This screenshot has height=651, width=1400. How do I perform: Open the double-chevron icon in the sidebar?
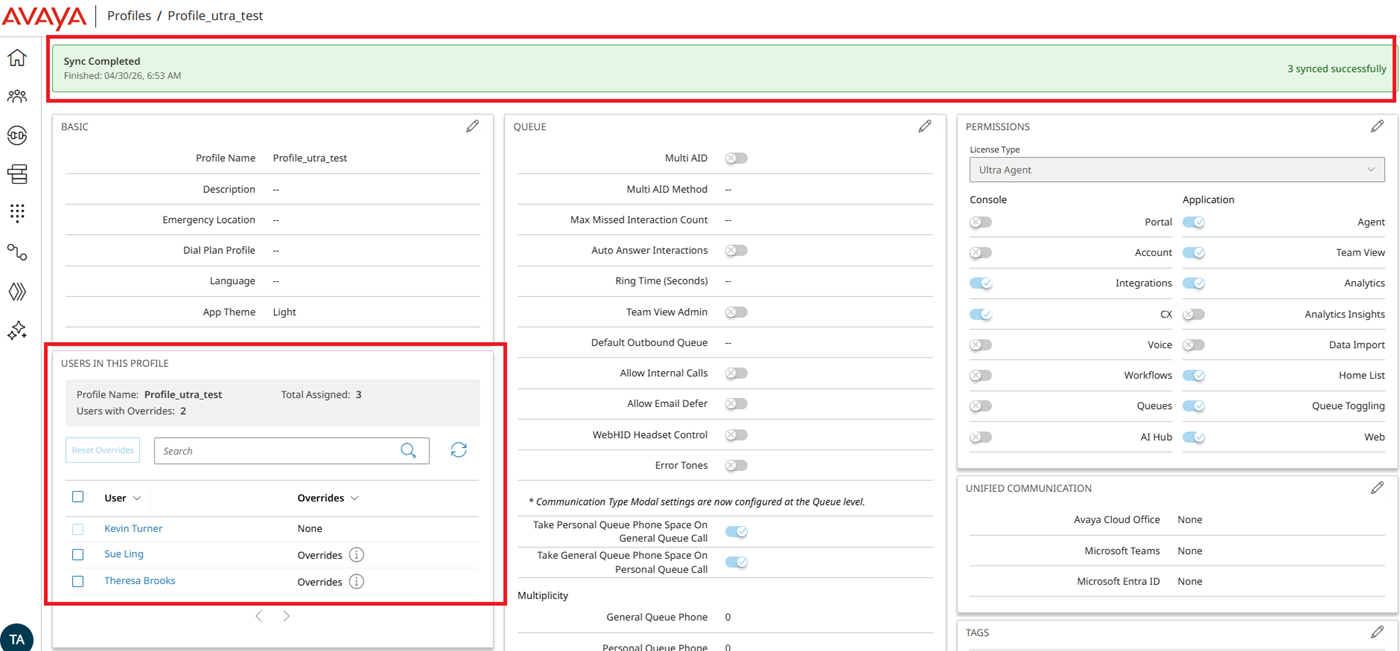17,292
